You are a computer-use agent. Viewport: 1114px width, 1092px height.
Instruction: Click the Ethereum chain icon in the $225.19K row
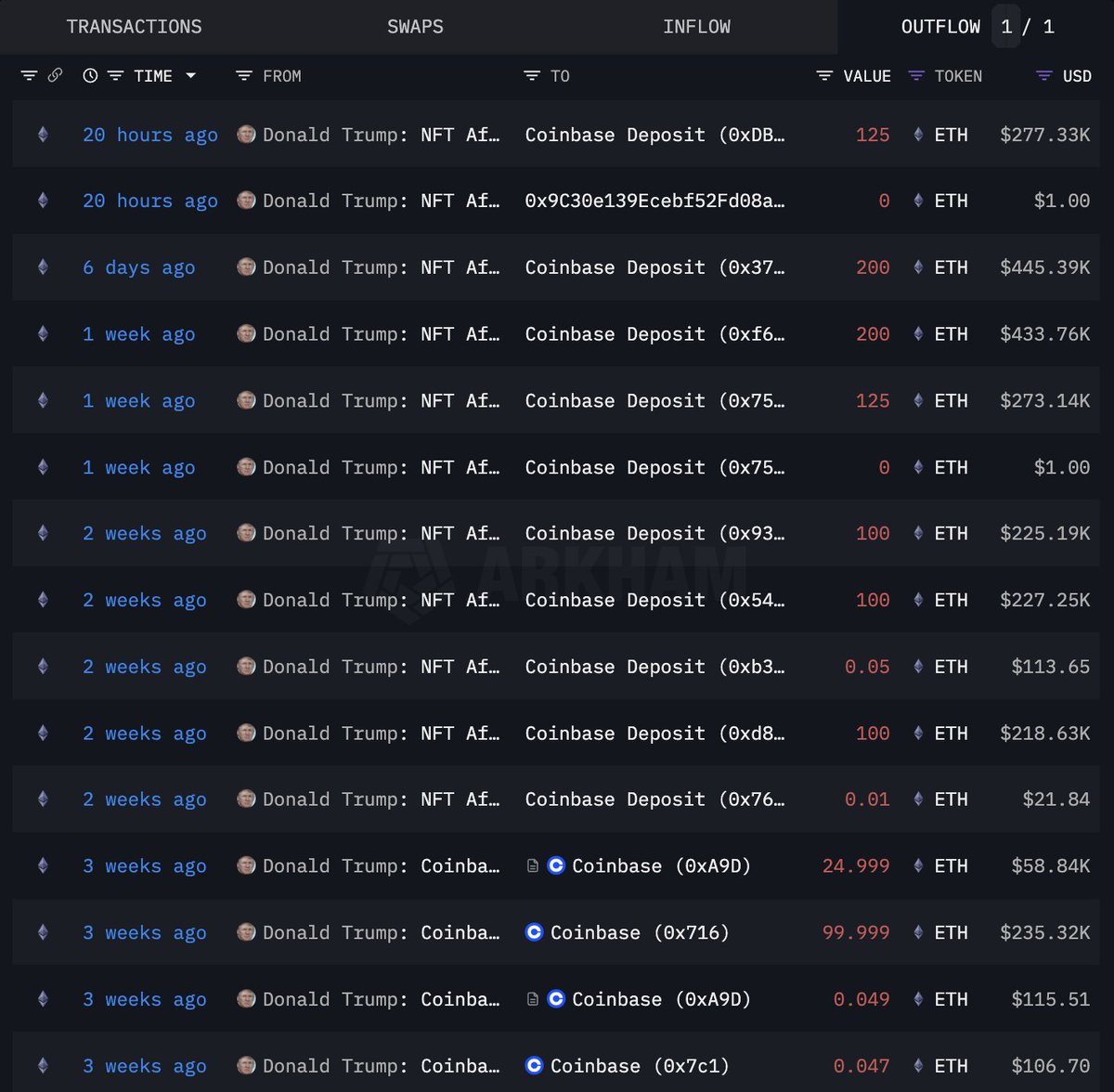coord(43,534)
